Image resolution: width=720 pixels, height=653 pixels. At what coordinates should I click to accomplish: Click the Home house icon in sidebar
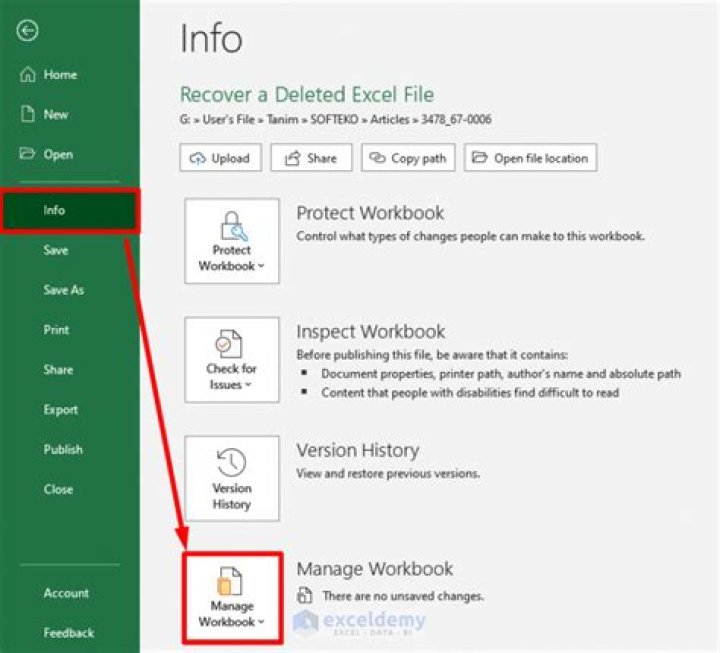(27, 75)
